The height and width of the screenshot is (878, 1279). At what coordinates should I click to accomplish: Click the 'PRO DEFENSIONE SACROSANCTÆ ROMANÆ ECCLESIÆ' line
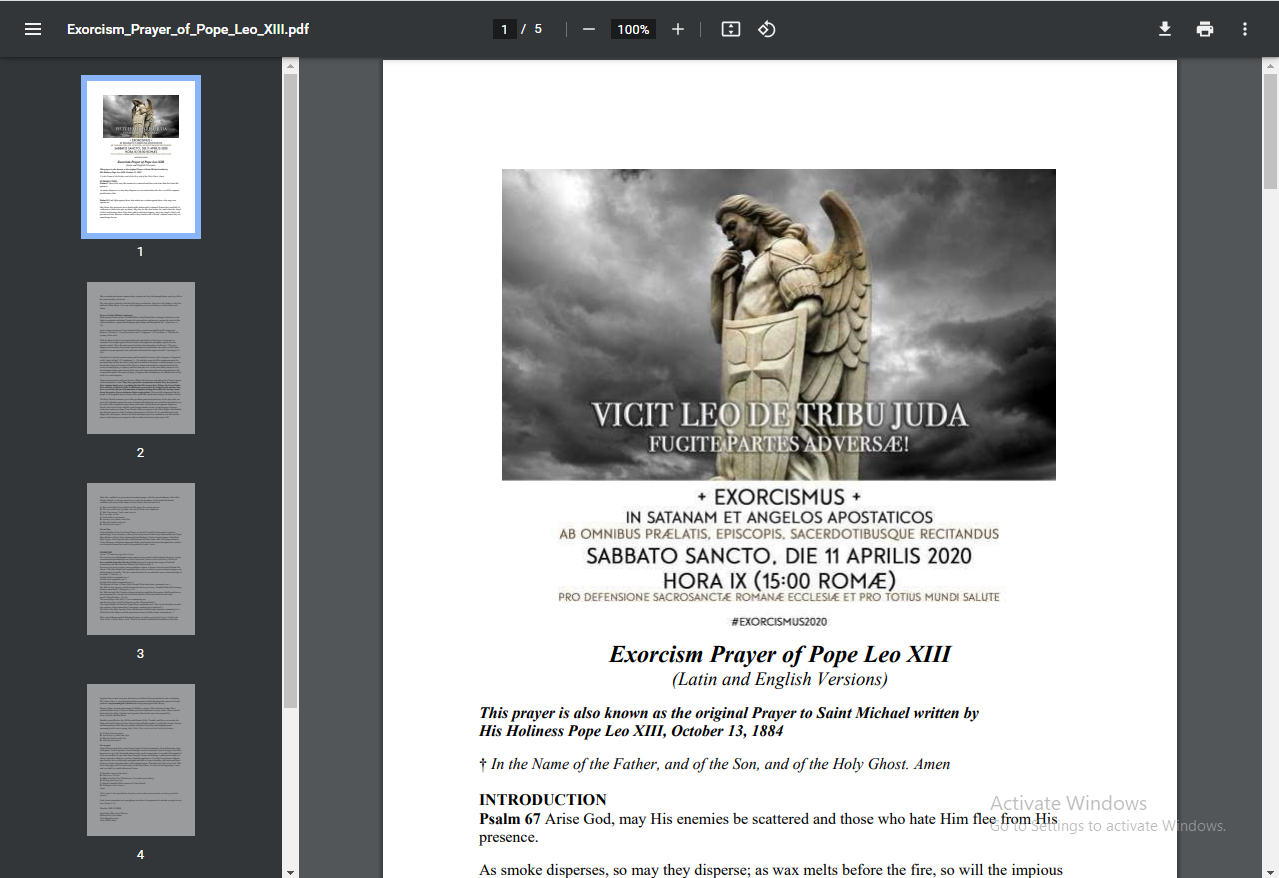pyautogui.click(x=779, y=597)
